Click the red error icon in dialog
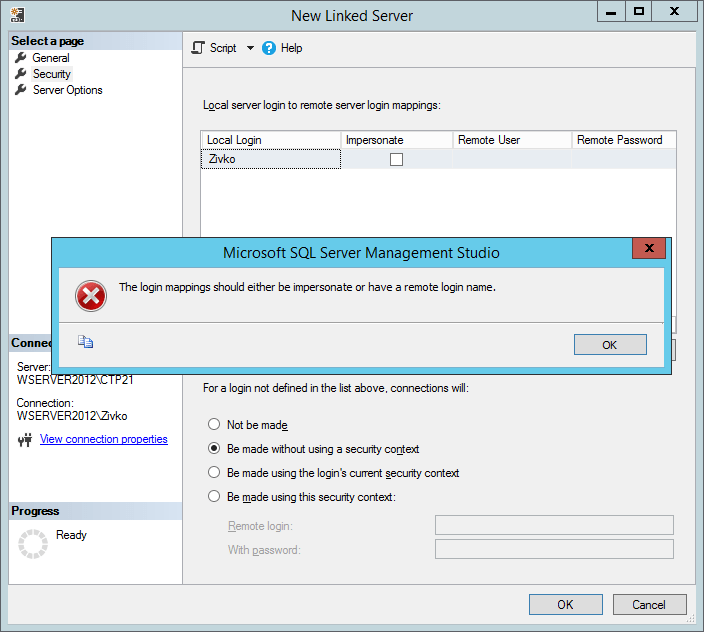 [91, 296]
